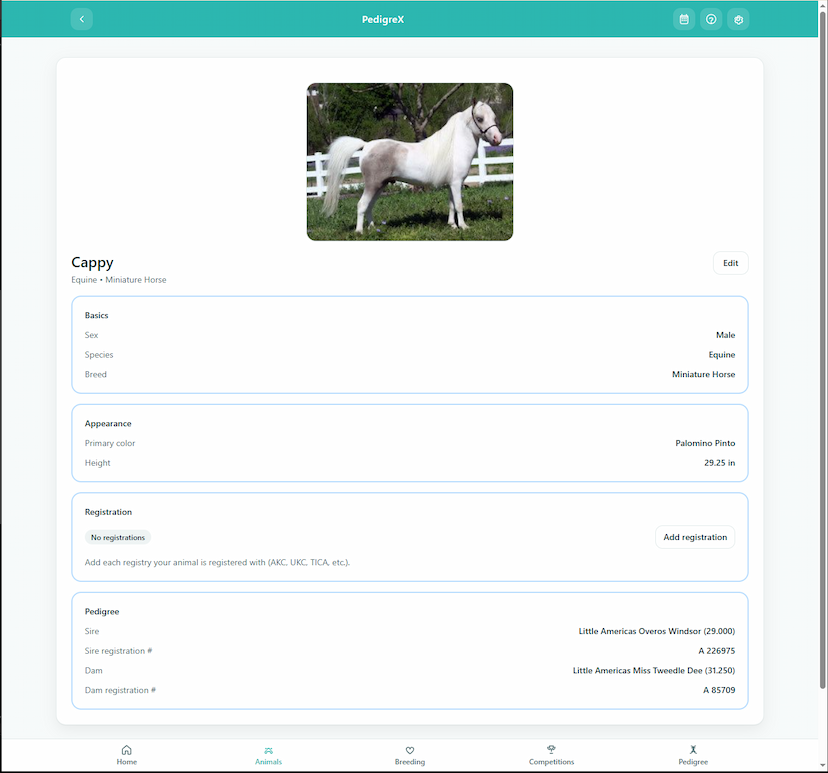Image resolution: width=828 pixels, height=773 pixels.
Task: Click the height value 29.25 in
Action: pos(719,463)
